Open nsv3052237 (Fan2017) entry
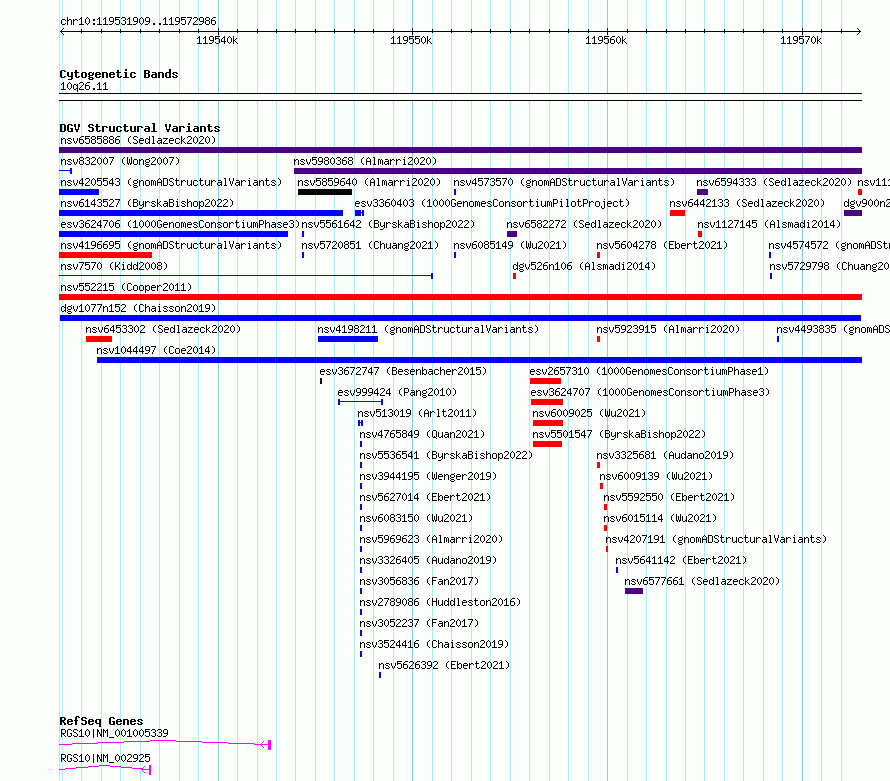Viewport: 890px width, 781px height. 419,623
